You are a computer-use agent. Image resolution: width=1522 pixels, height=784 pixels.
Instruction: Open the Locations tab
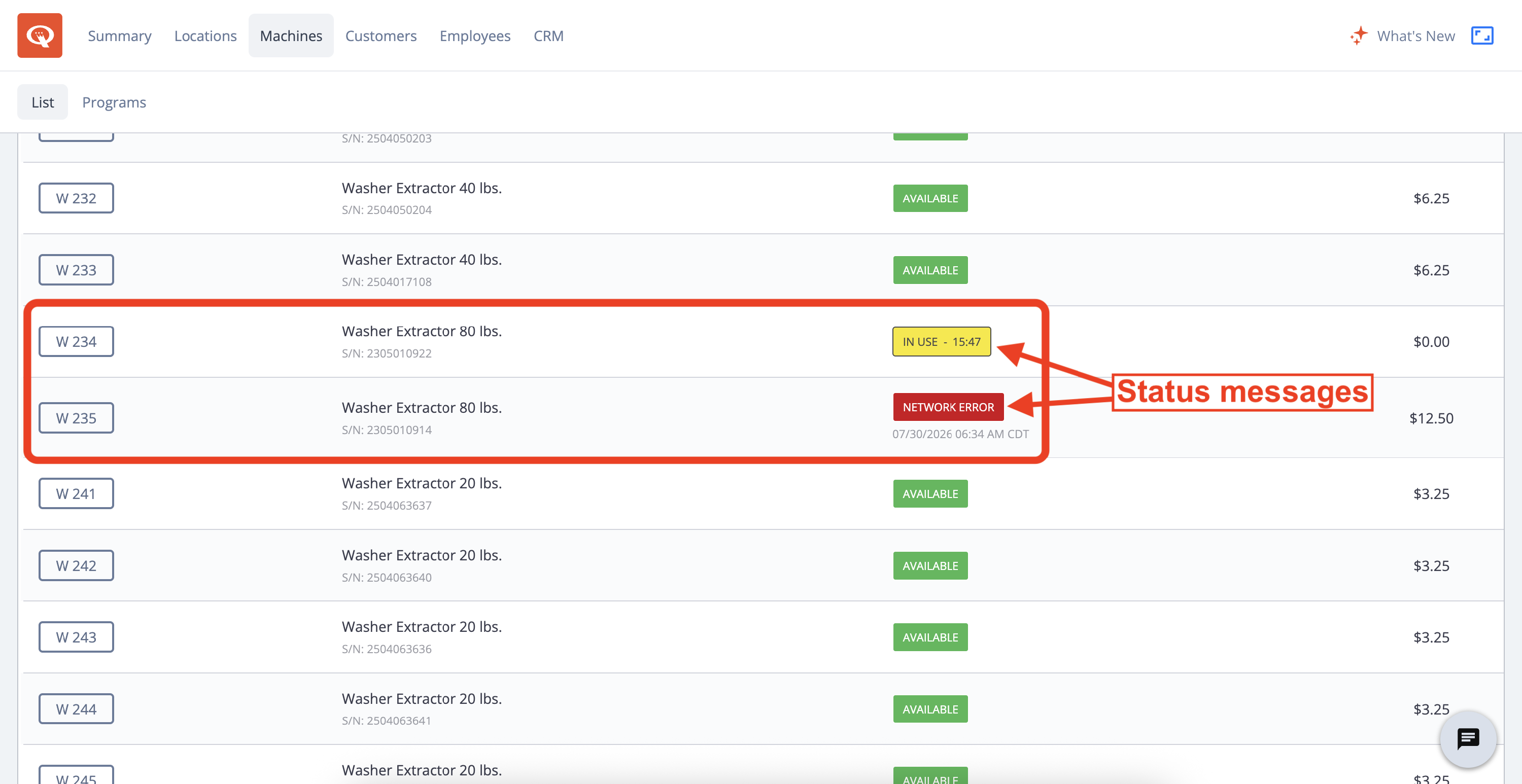click(x=205, y=36)
